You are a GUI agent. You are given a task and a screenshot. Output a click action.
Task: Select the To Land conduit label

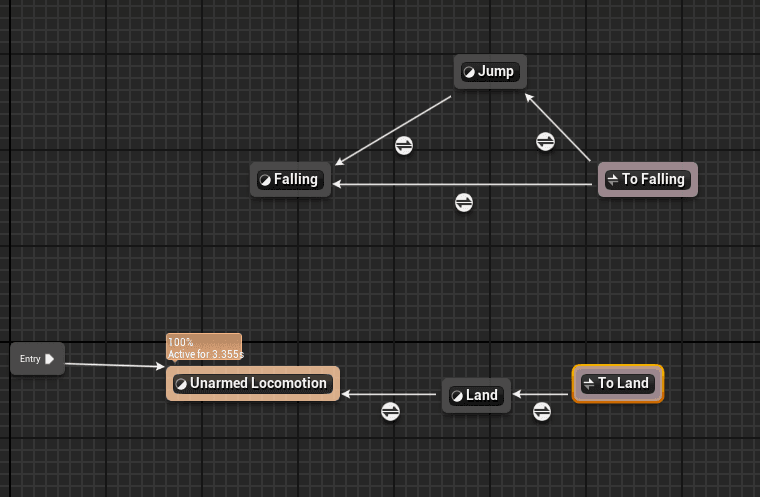[x=624, y=383]
